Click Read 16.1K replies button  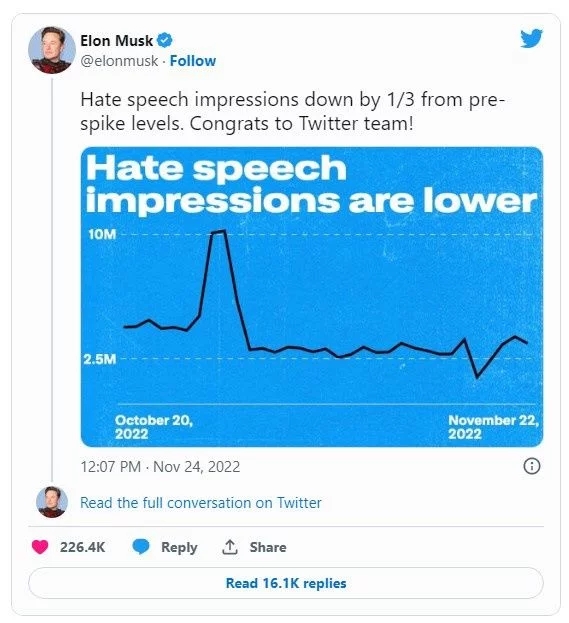[286, 583]
